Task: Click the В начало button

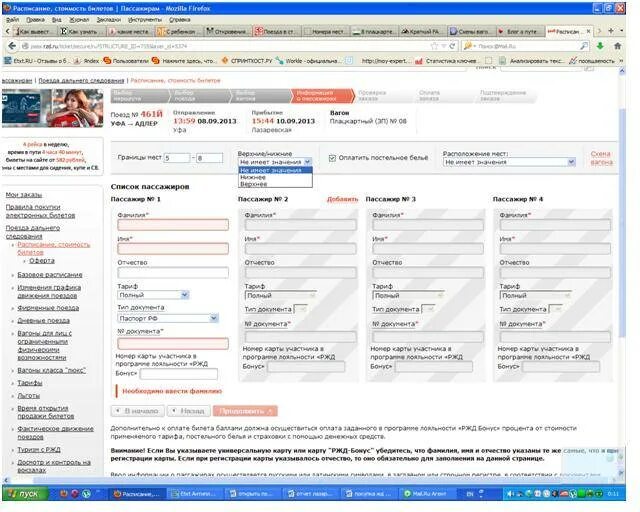Action: pos(138,411)
